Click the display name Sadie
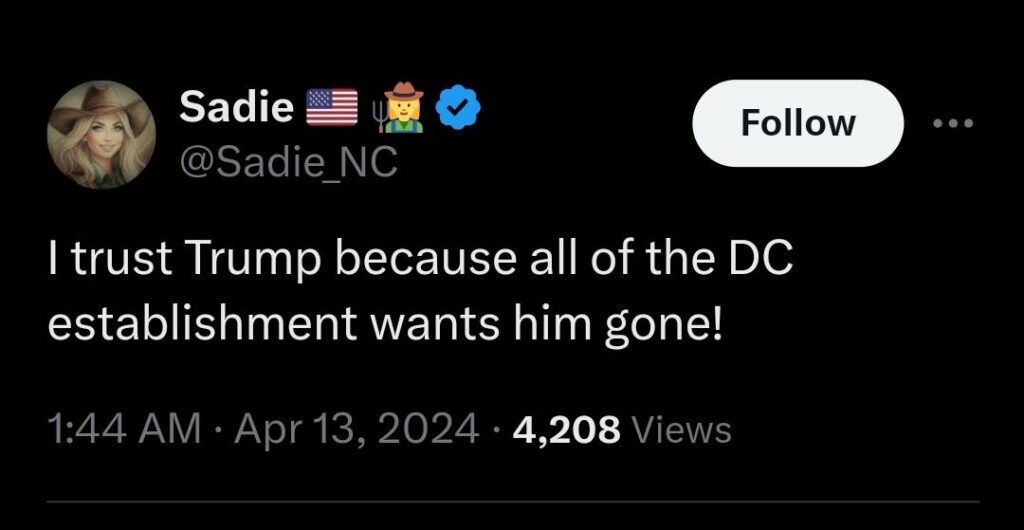Screen dimensions: 1024x530 236,106
